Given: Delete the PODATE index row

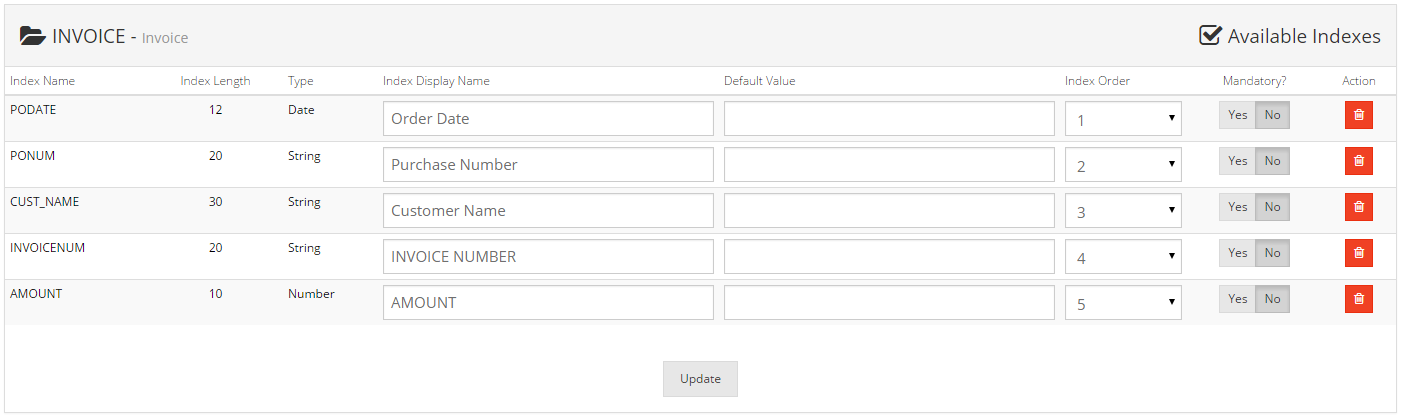Looking at the screenshot, I should pyautogui.click(x=1358, y=115).
